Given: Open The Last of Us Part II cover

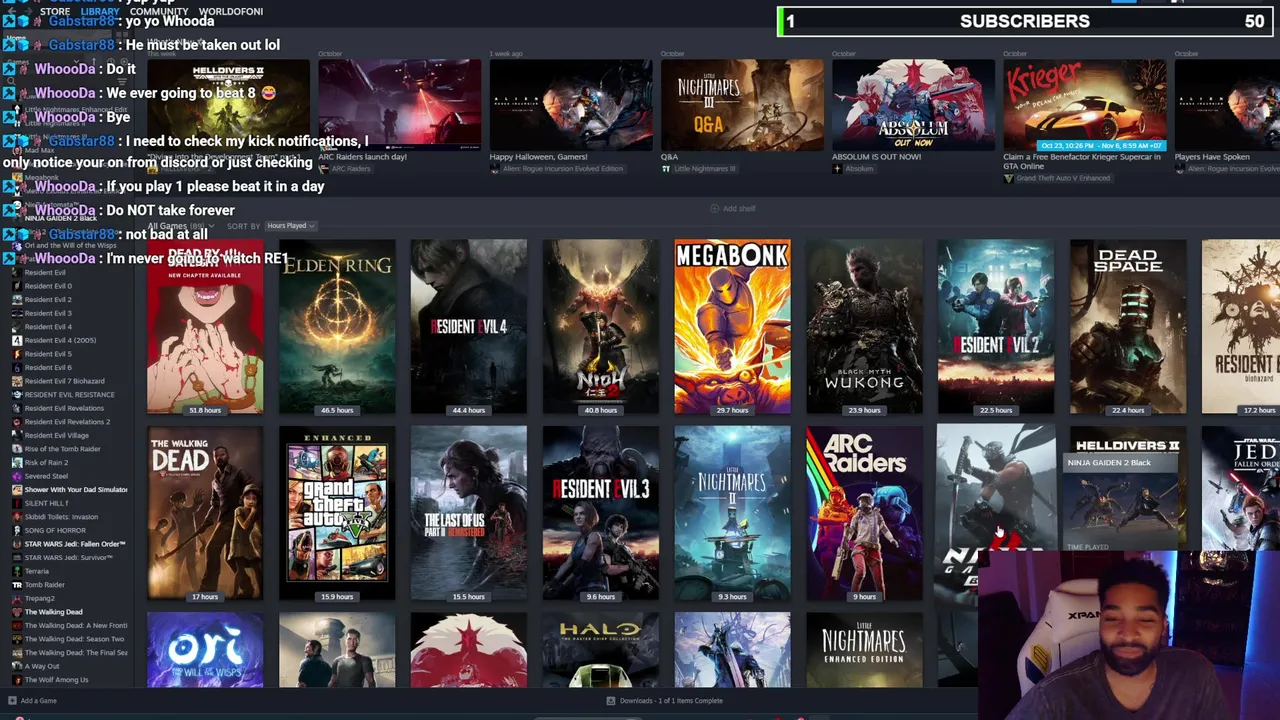Looking at the screenshot, I should 468,514.
